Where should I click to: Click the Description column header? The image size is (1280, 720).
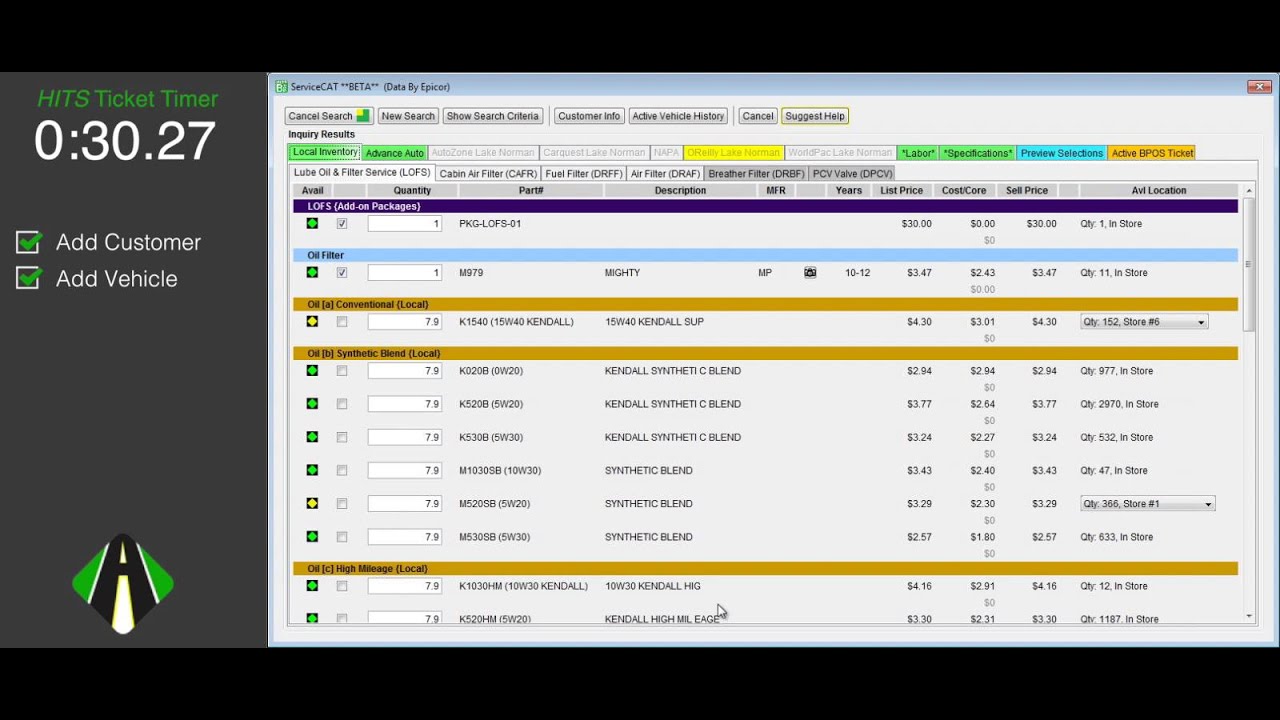click(680, 190)
